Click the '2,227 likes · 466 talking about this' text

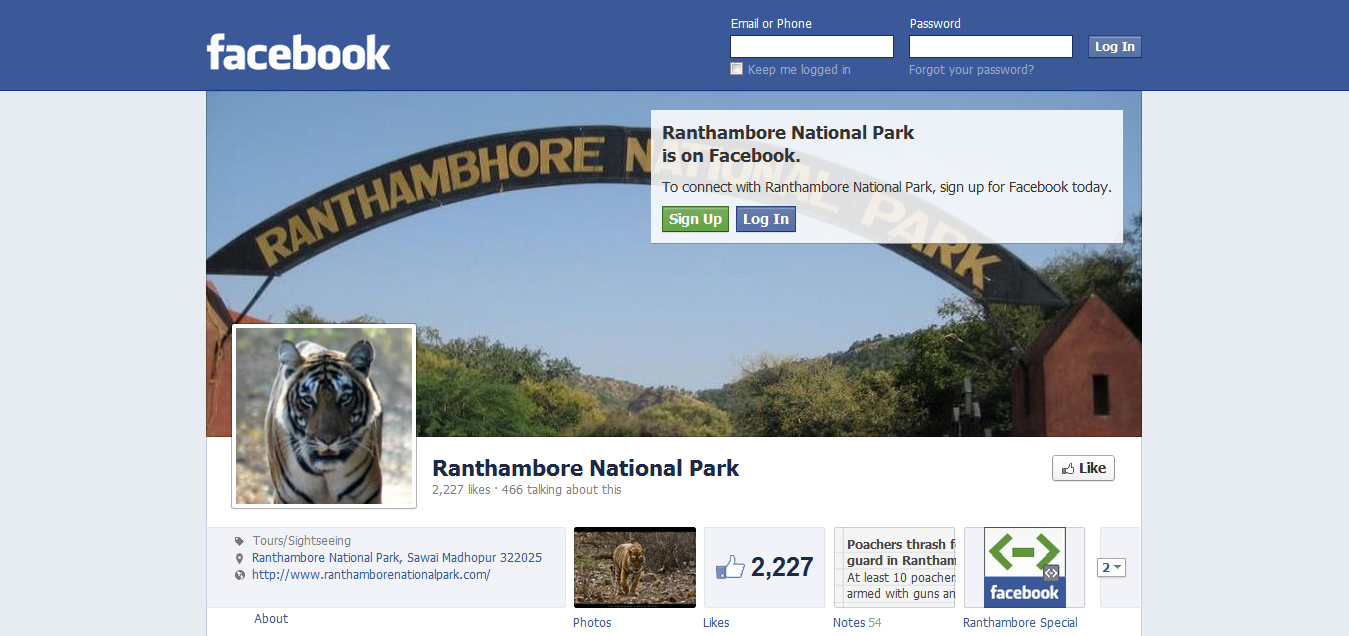[527, 490]
